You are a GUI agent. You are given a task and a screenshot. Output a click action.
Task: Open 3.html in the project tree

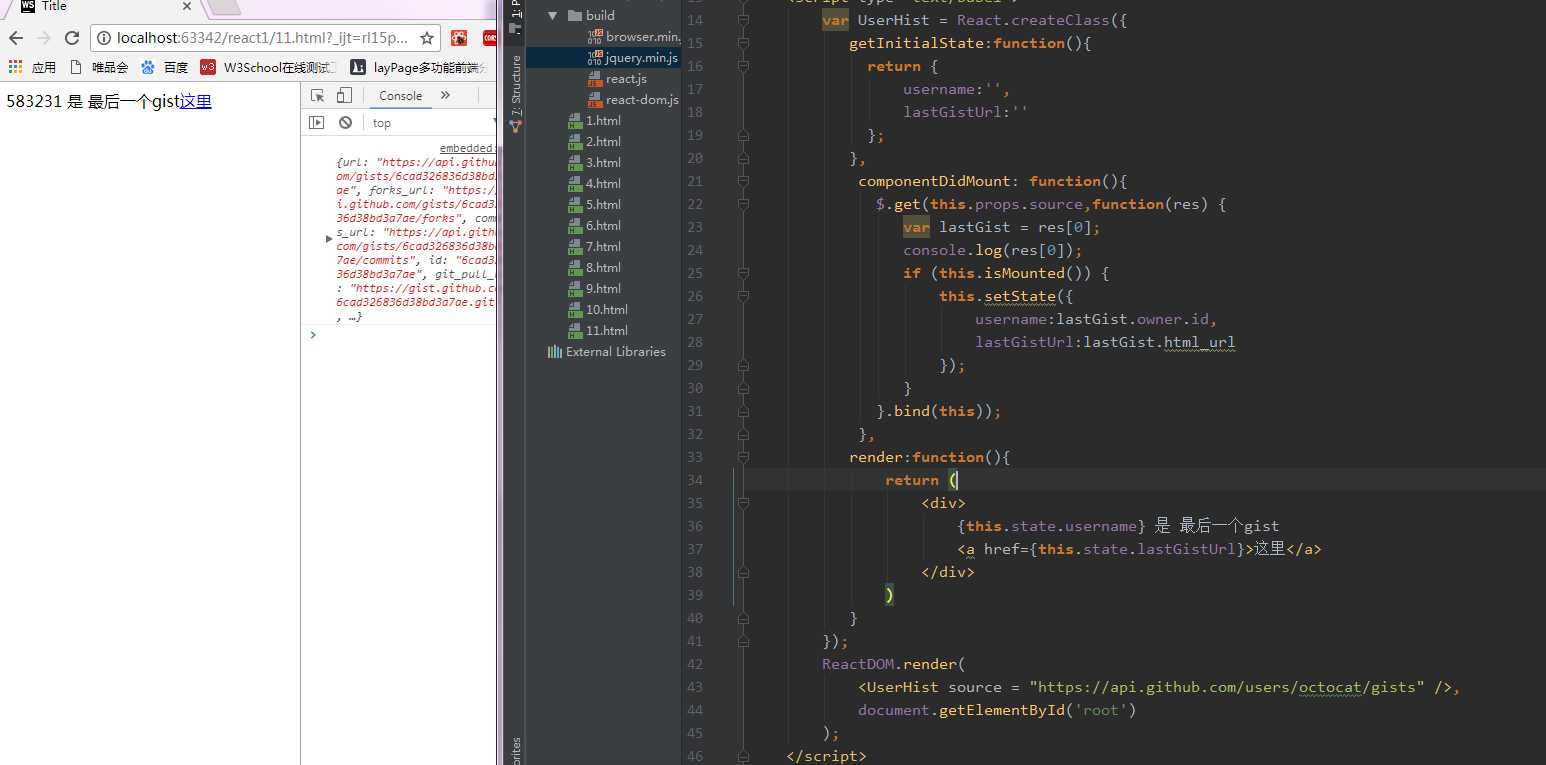(x=594, y=162)
